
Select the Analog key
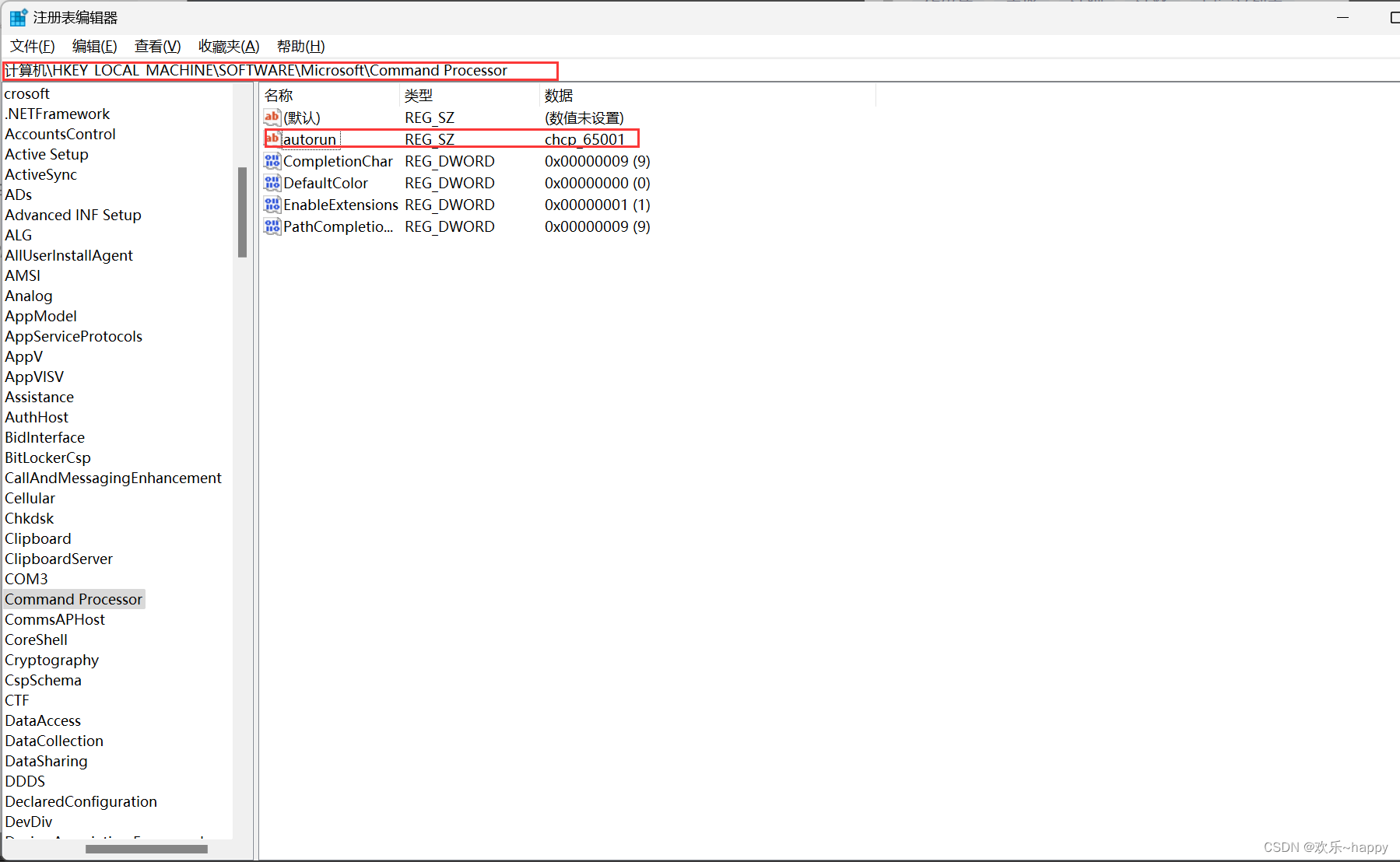29,296
